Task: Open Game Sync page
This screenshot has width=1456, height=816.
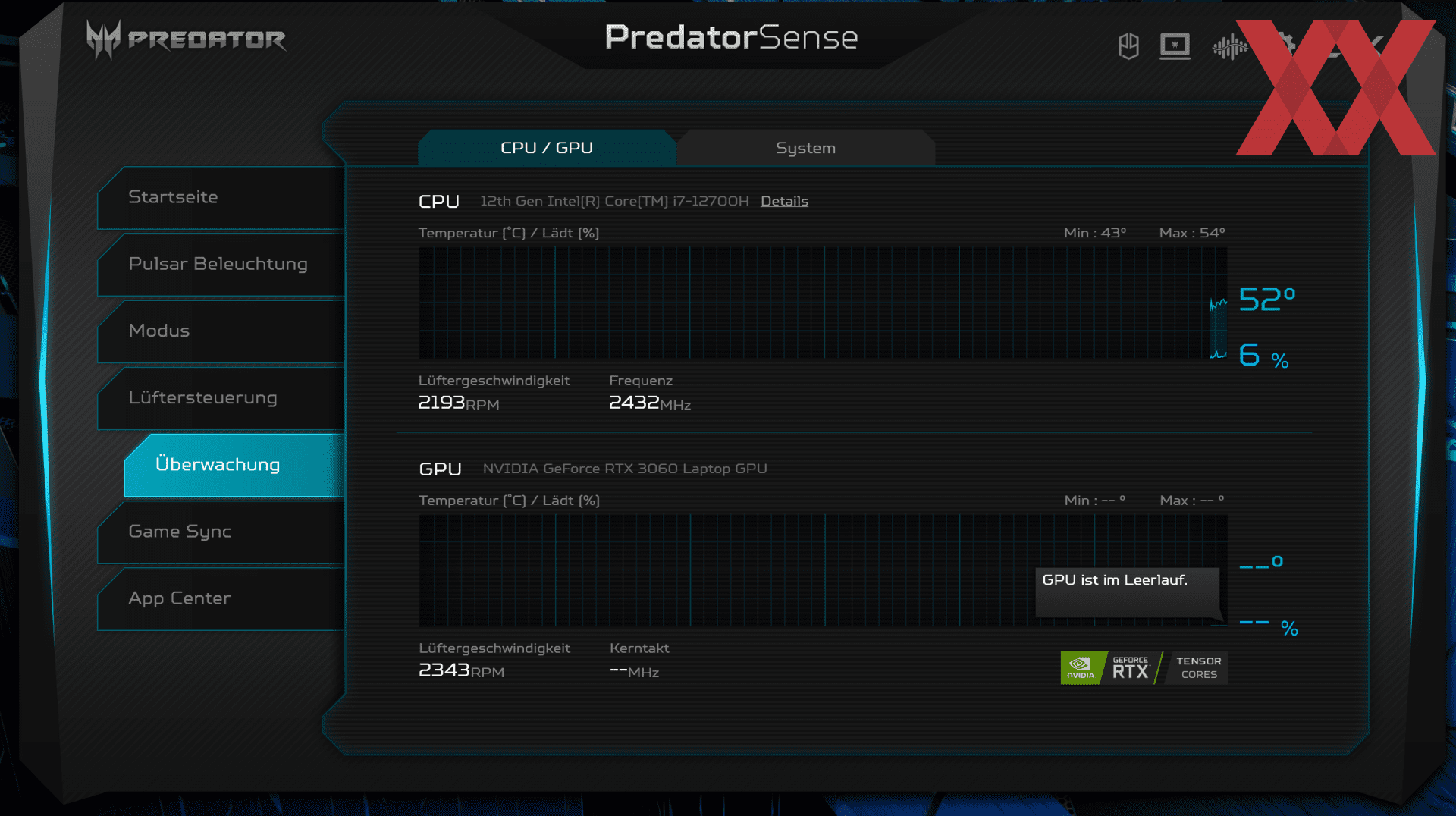Action: pyautogui.click(x=221, y=532)
